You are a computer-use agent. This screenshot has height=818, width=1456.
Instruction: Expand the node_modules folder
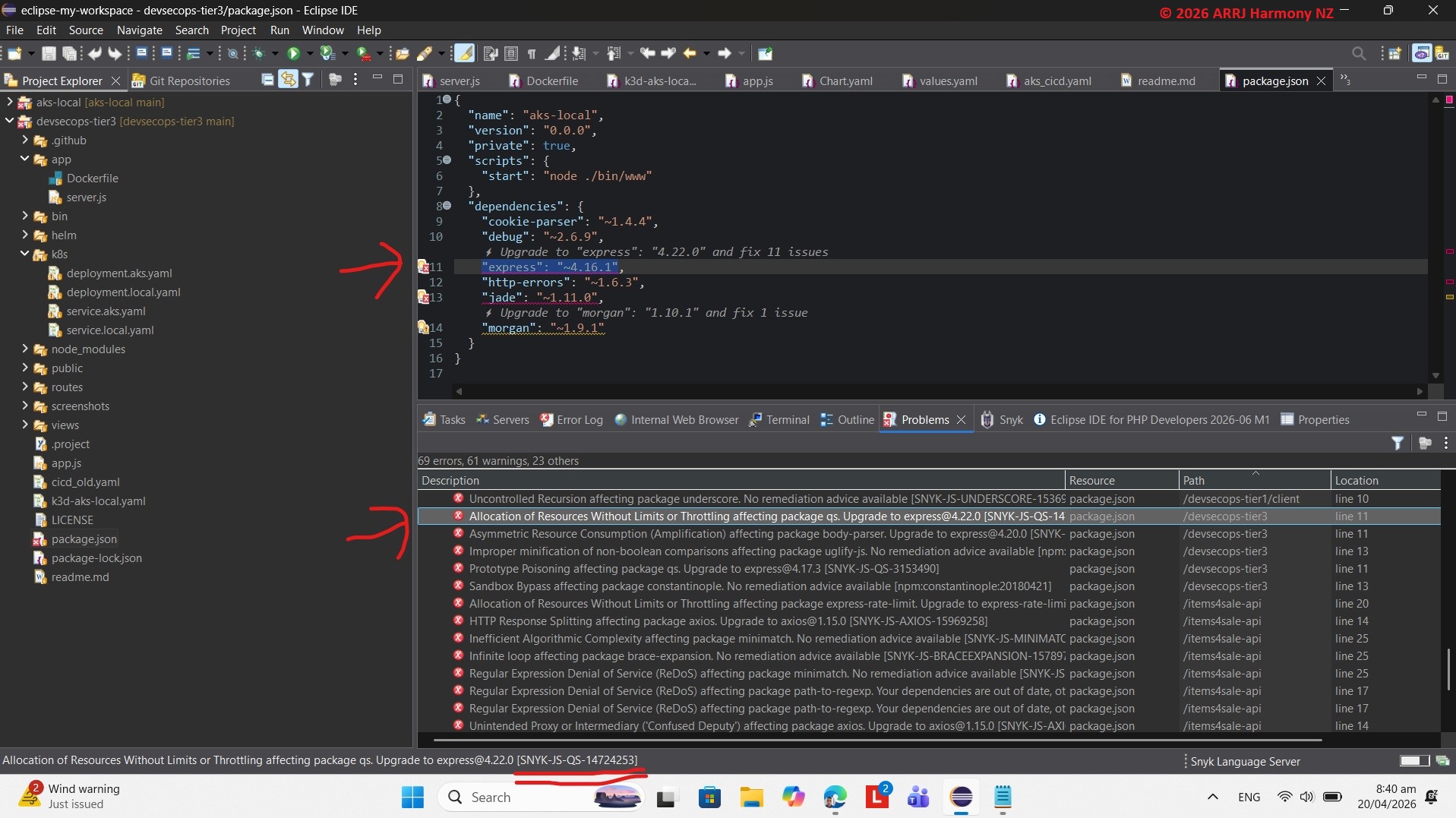point(25,349)
